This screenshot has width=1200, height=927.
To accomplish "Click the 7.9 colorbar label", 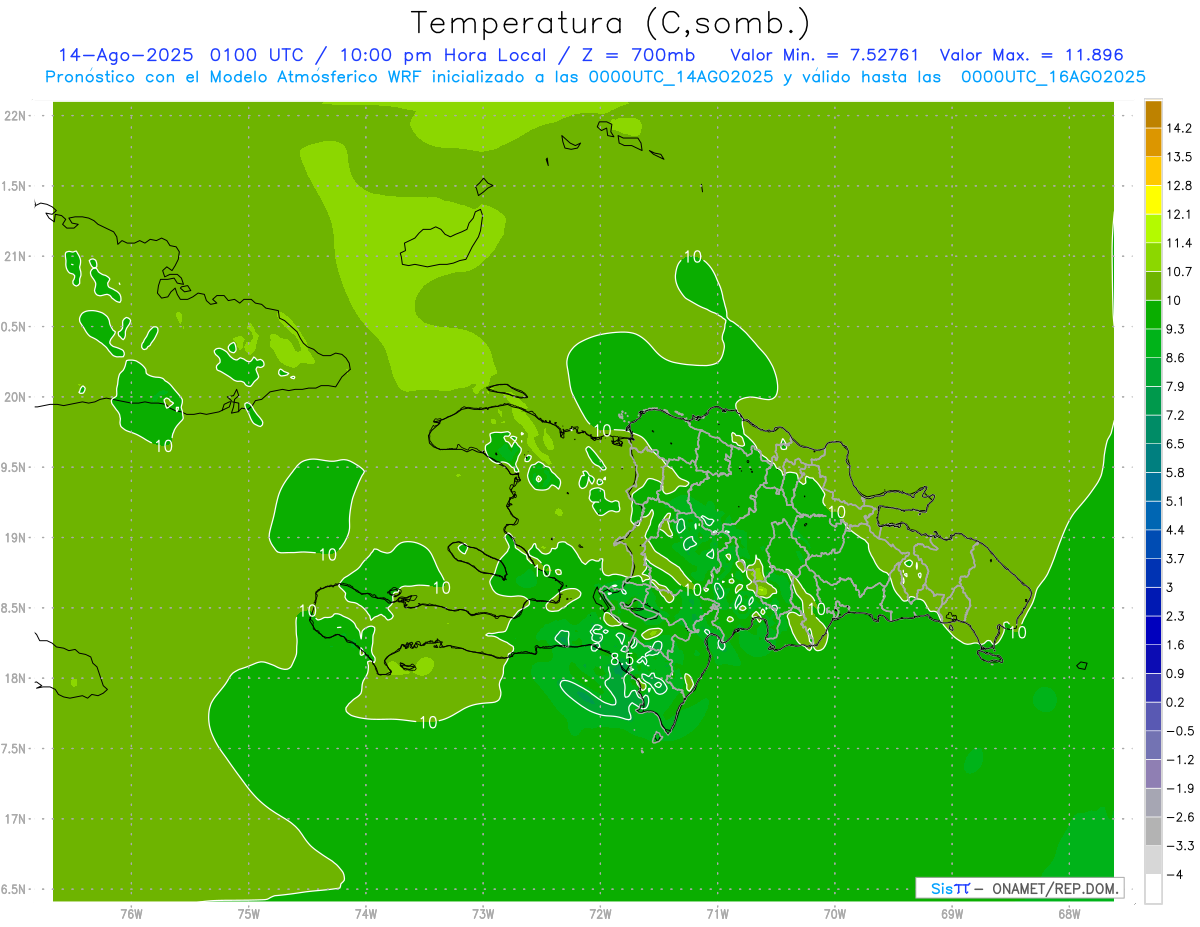I will coord(1176,387).
